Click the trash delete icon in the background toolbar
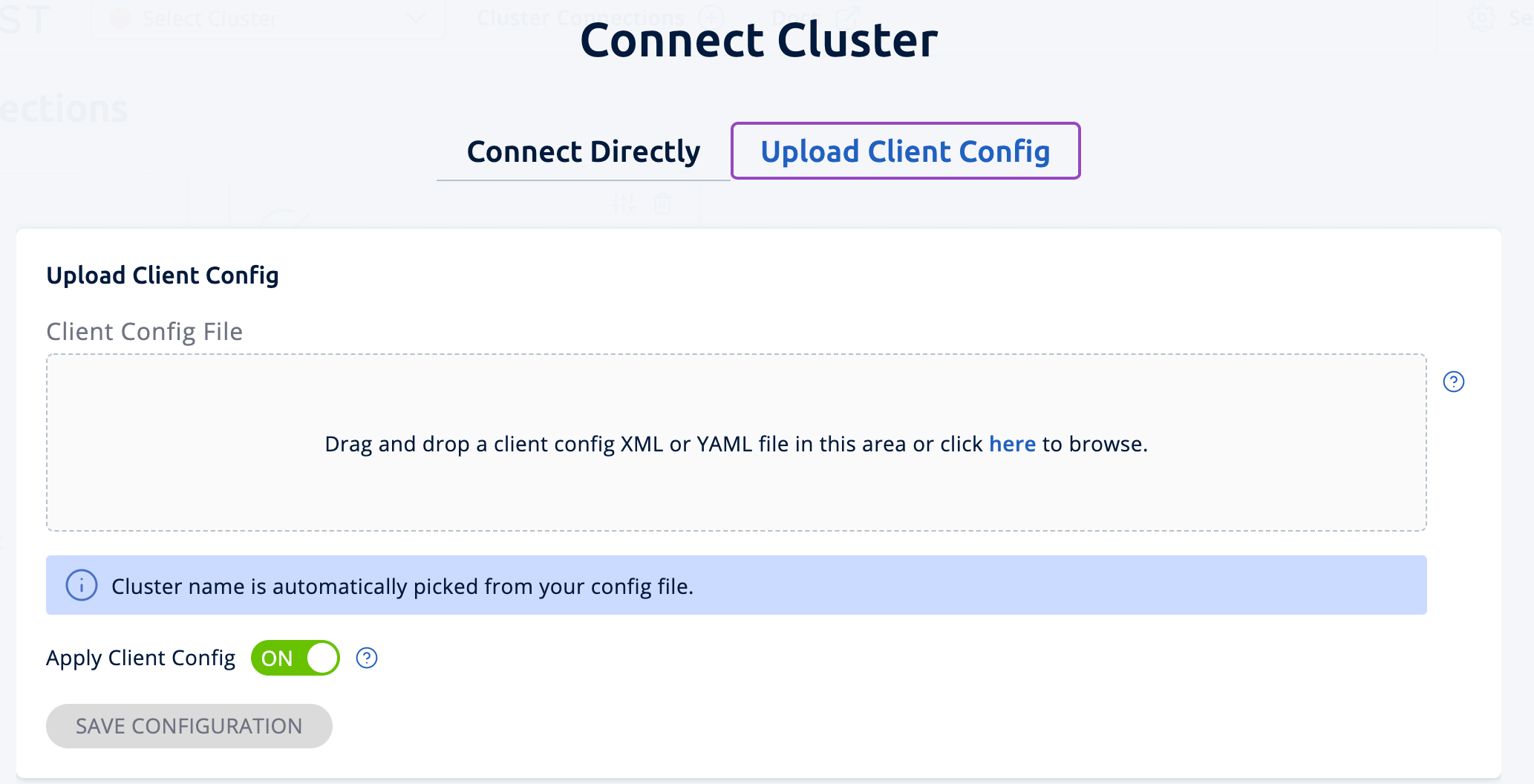Image resolution: width=1534 pixels, height=784 pixels. coord(663,204)
